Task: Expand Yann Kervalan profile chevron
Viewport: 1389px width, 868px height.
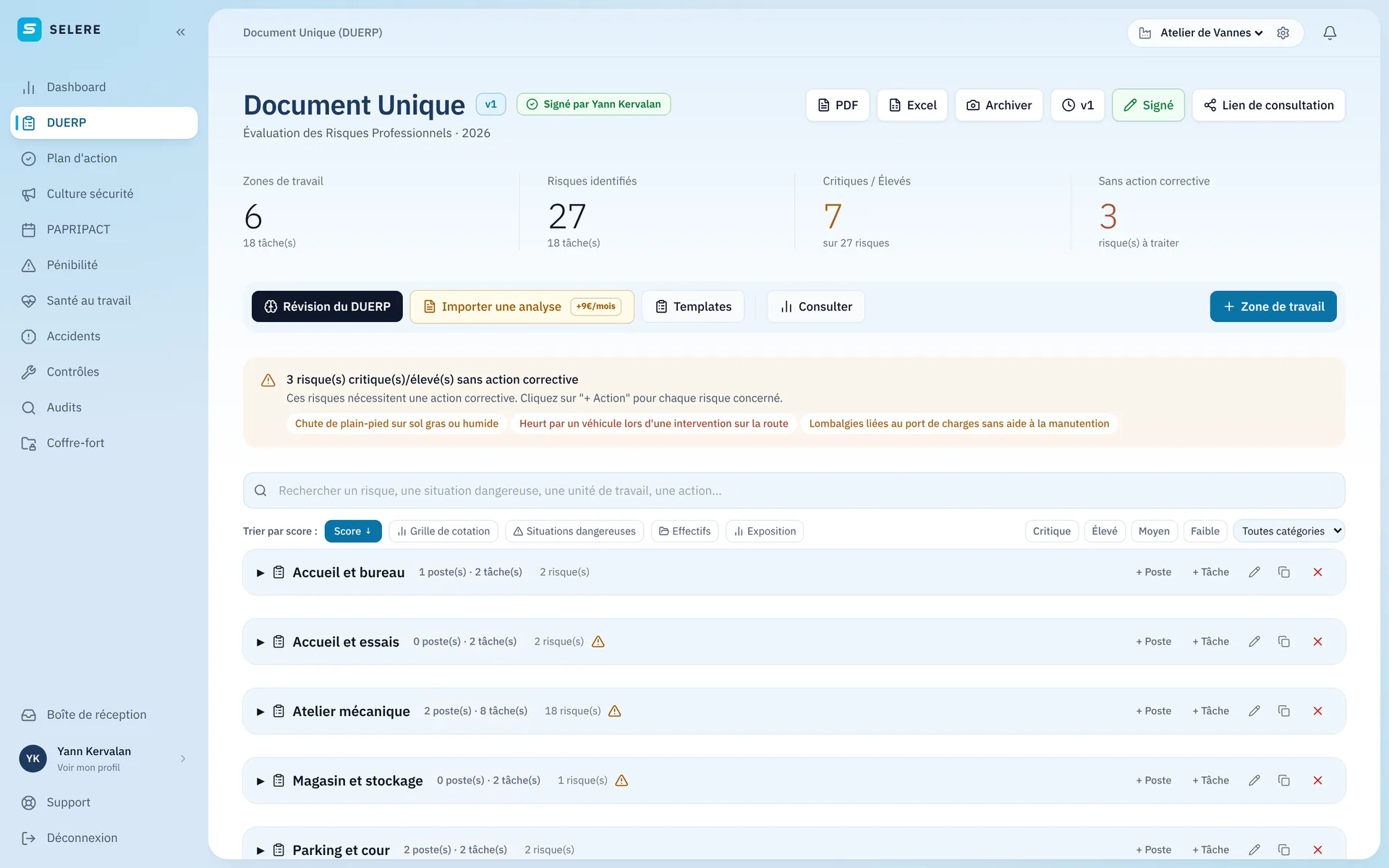Action: (183, 758)
